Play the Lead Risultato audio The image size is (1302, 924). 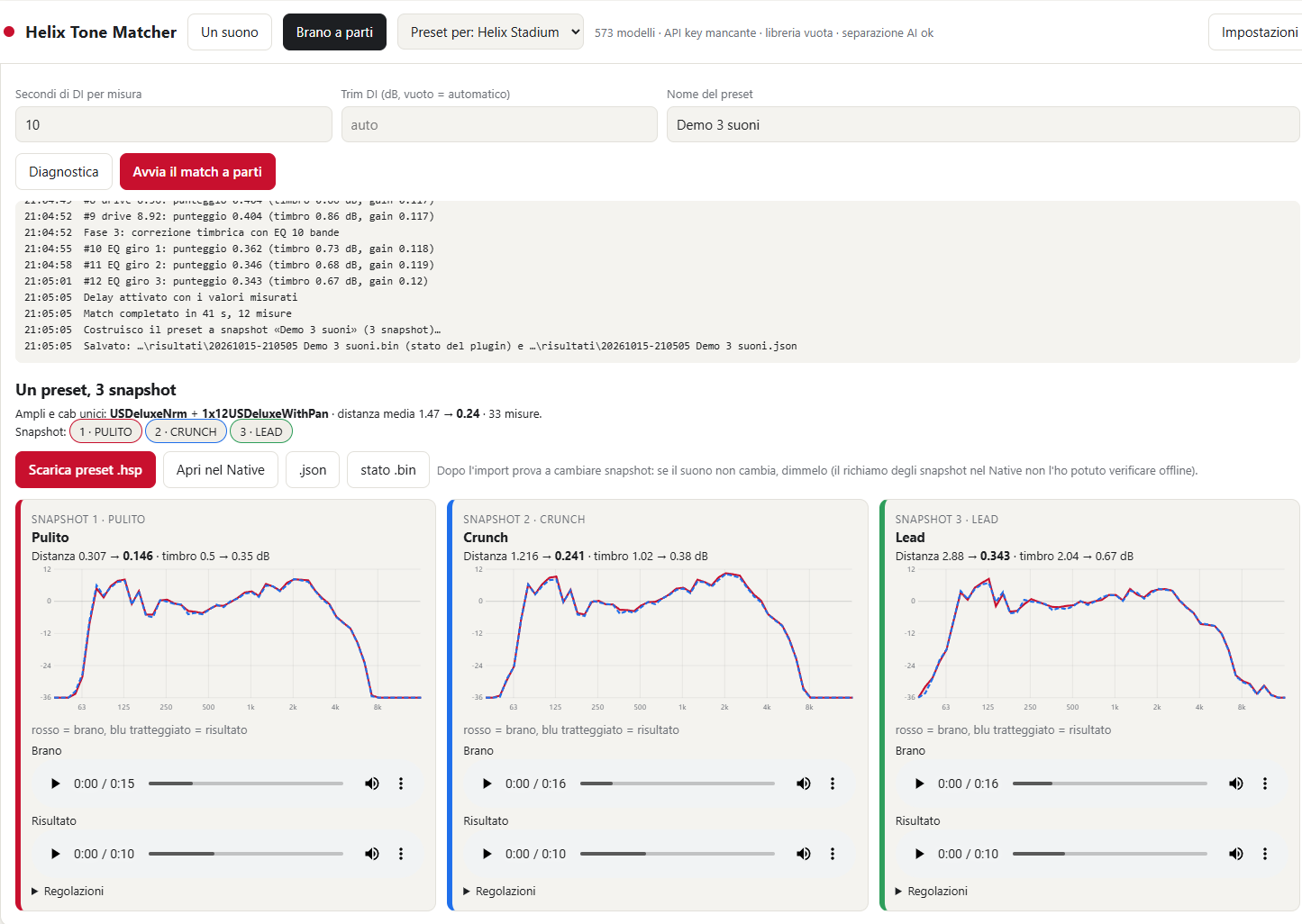point(920,854)
